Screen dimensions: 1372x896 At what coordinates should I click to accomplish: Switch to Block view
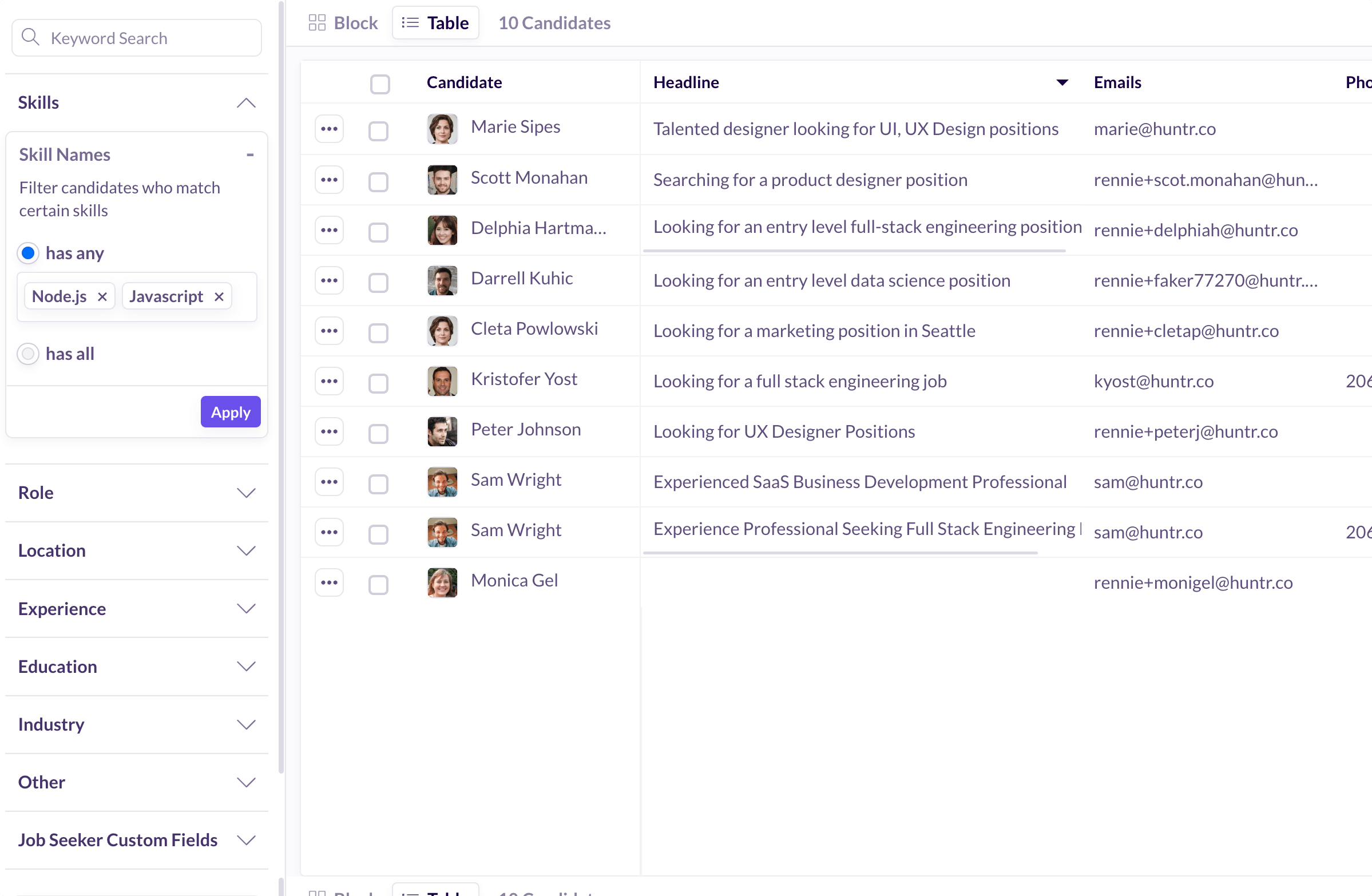click(x=344, y=23)
